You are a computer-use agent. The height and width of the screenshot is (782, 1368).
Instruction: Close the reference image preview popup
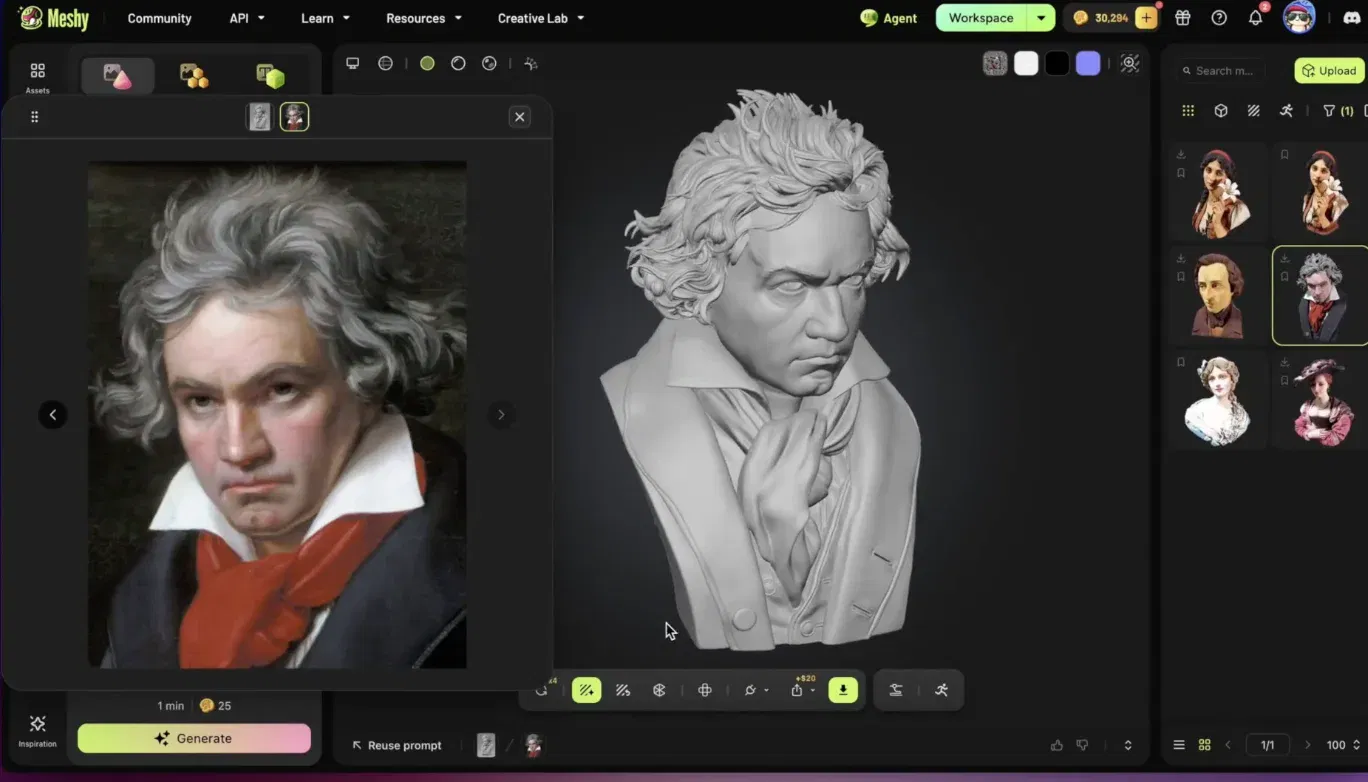coord(520,117)
